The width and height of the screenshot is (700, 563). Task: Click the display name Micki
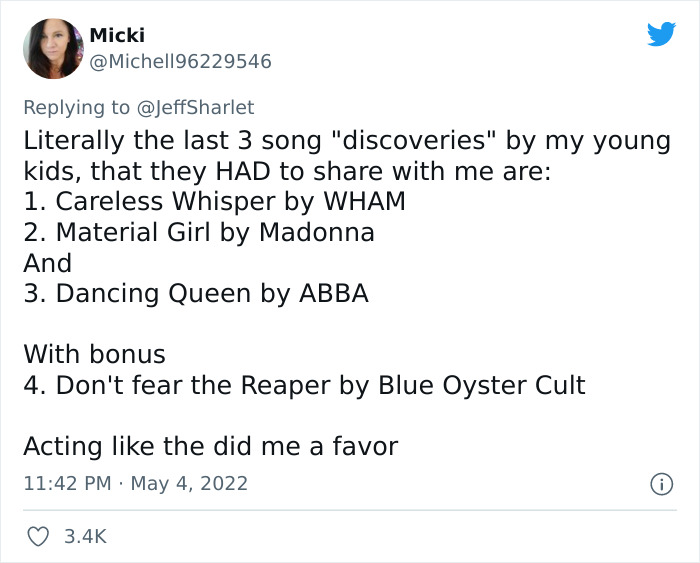(116, 35)
